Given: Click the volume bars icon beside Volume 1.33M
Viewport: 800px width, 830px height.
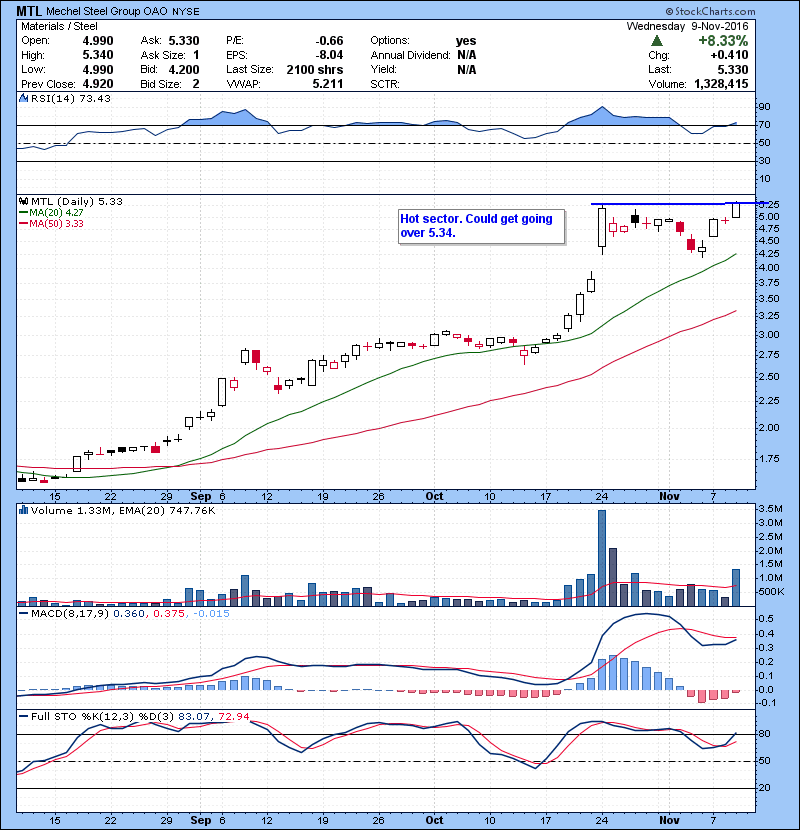Looking at the screenshot, I should tap(23, 510).
